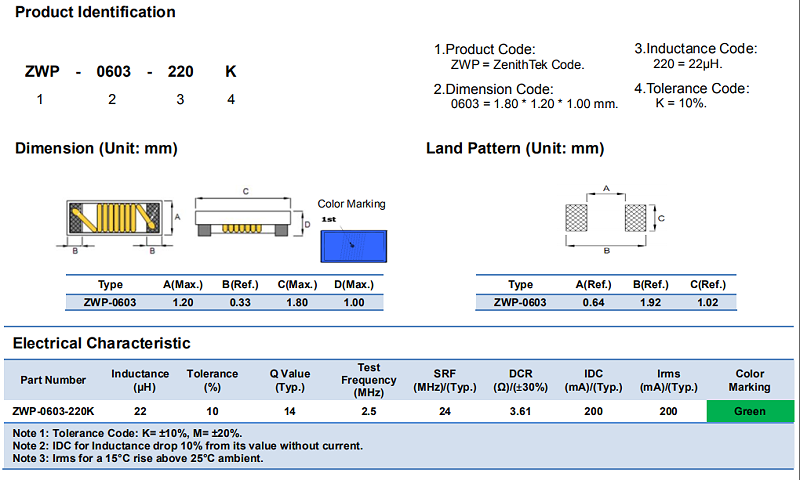Click Note 2 about IDC inductance drop

(x=188, y=446)
